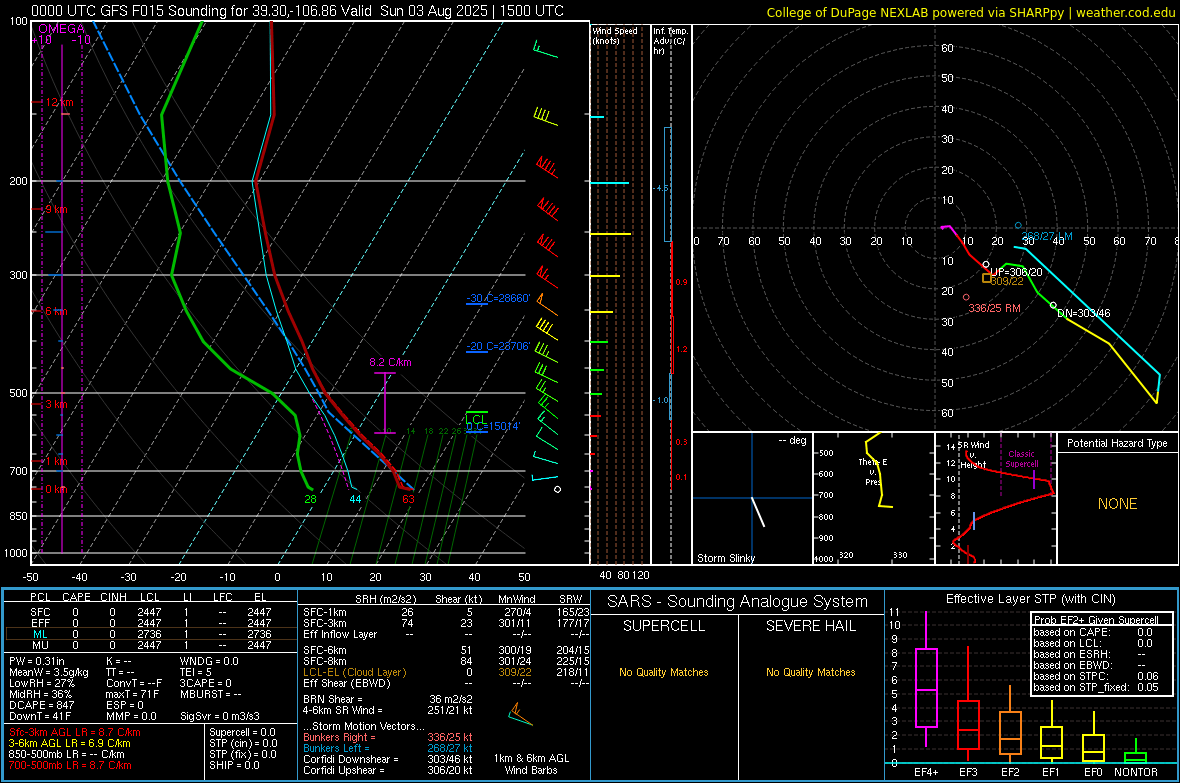Image resolution: width=1180 pixels, height=783 pixels.
Task: Click the Wind Speed (knots) header
Action: pos(614,35)
